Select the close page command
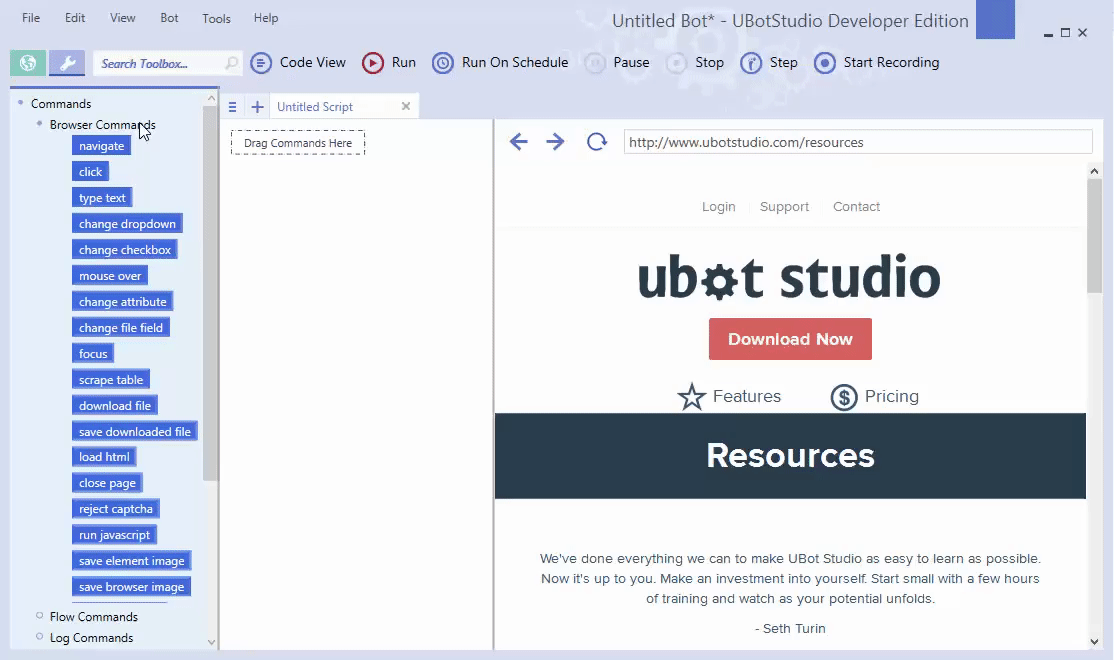Image resolution: width=1114 pixels, height=660 pixels. point(107,483)
